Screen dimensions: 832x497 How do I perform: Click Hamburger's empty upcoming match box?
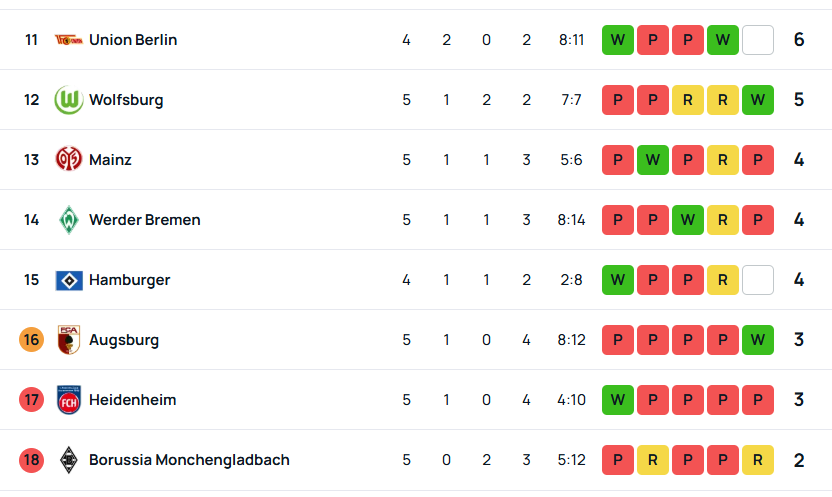tap(758, 280)
